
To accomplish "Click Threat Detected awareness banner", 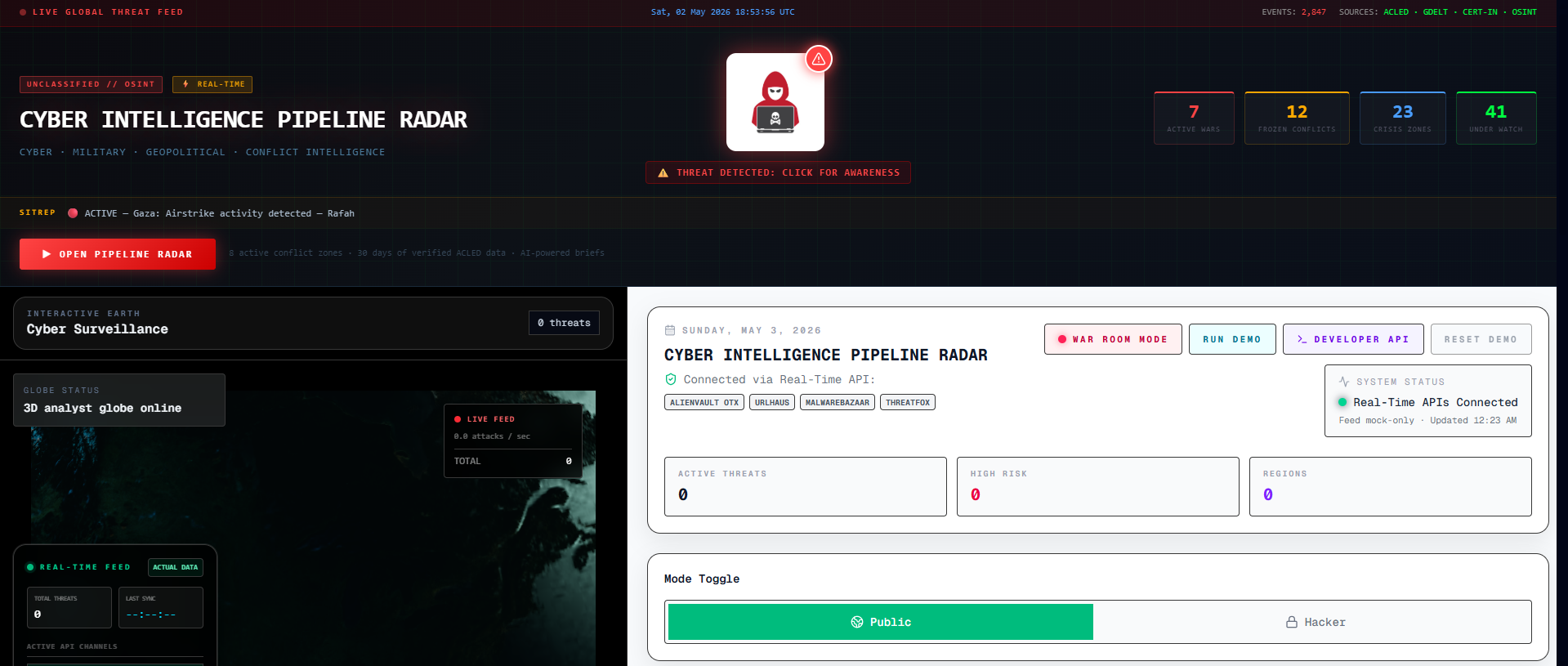I will coord(778,172).
